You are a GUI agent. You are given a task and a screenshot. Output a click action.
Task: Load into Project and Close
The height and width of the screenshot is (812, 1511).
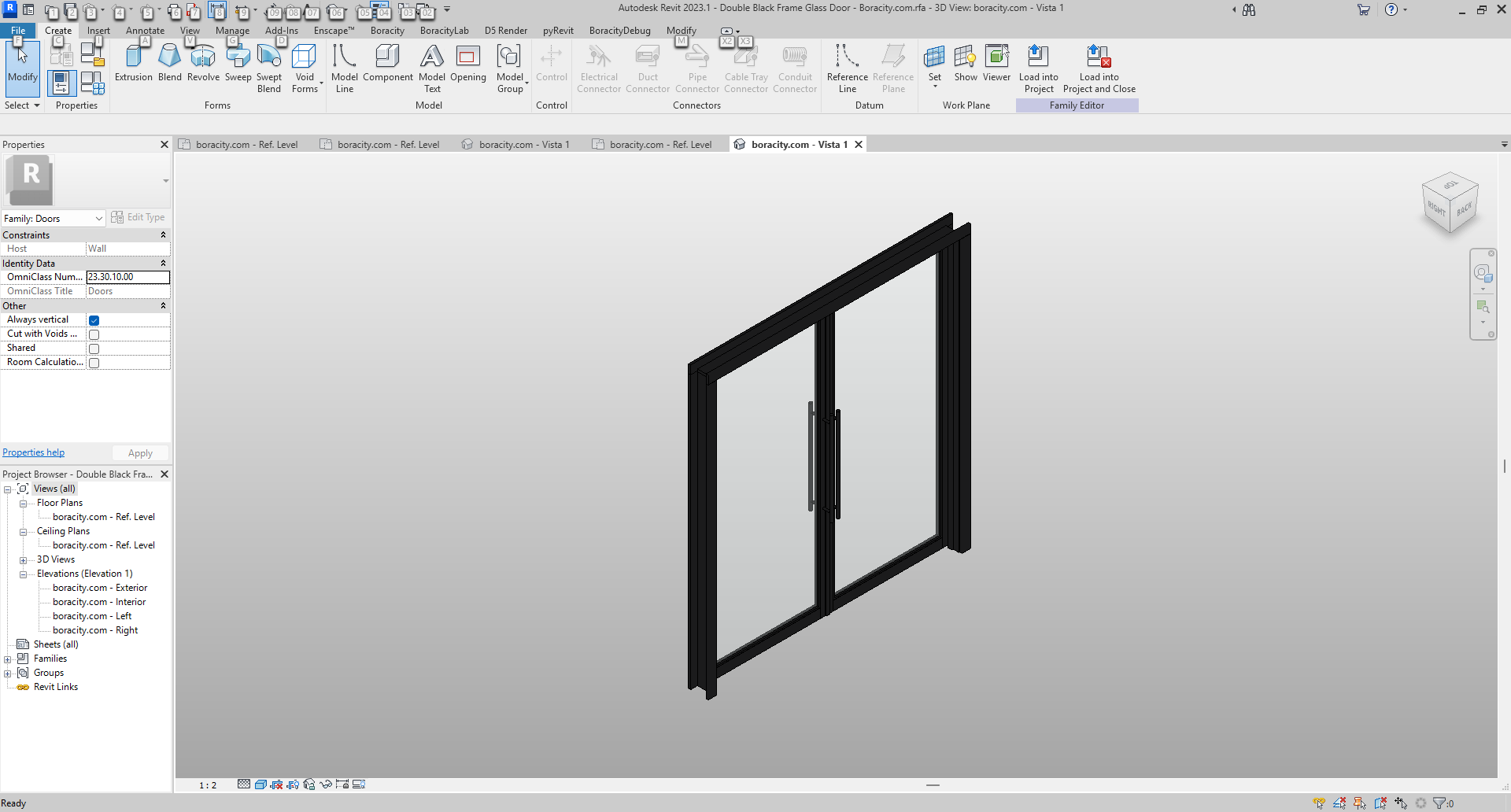click(x=1099, y=68)
